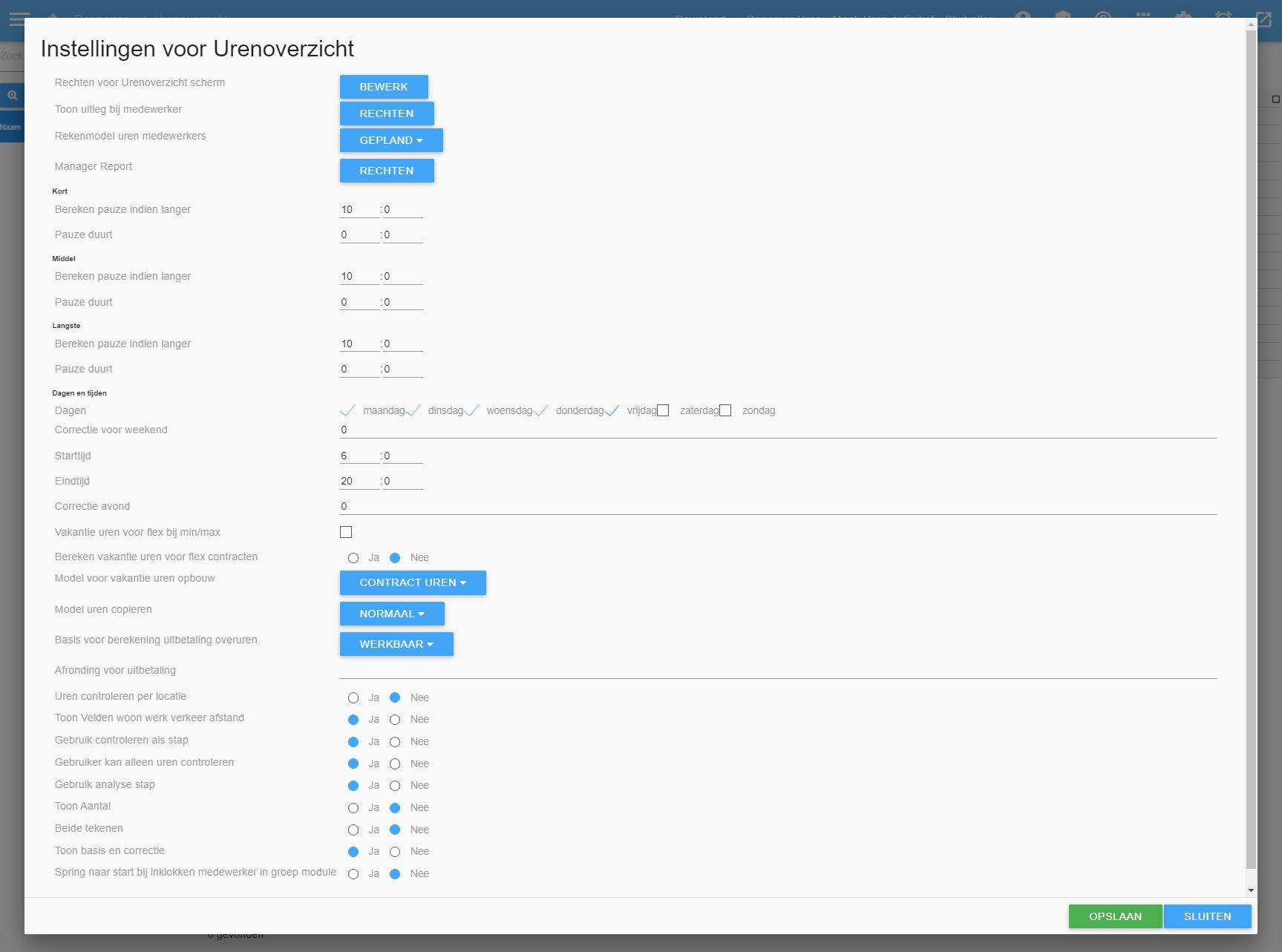The width and height of the screenshot is (1282, 952).
Task: Select Nee for Toon basis en correctie
Action: (395, 852)
